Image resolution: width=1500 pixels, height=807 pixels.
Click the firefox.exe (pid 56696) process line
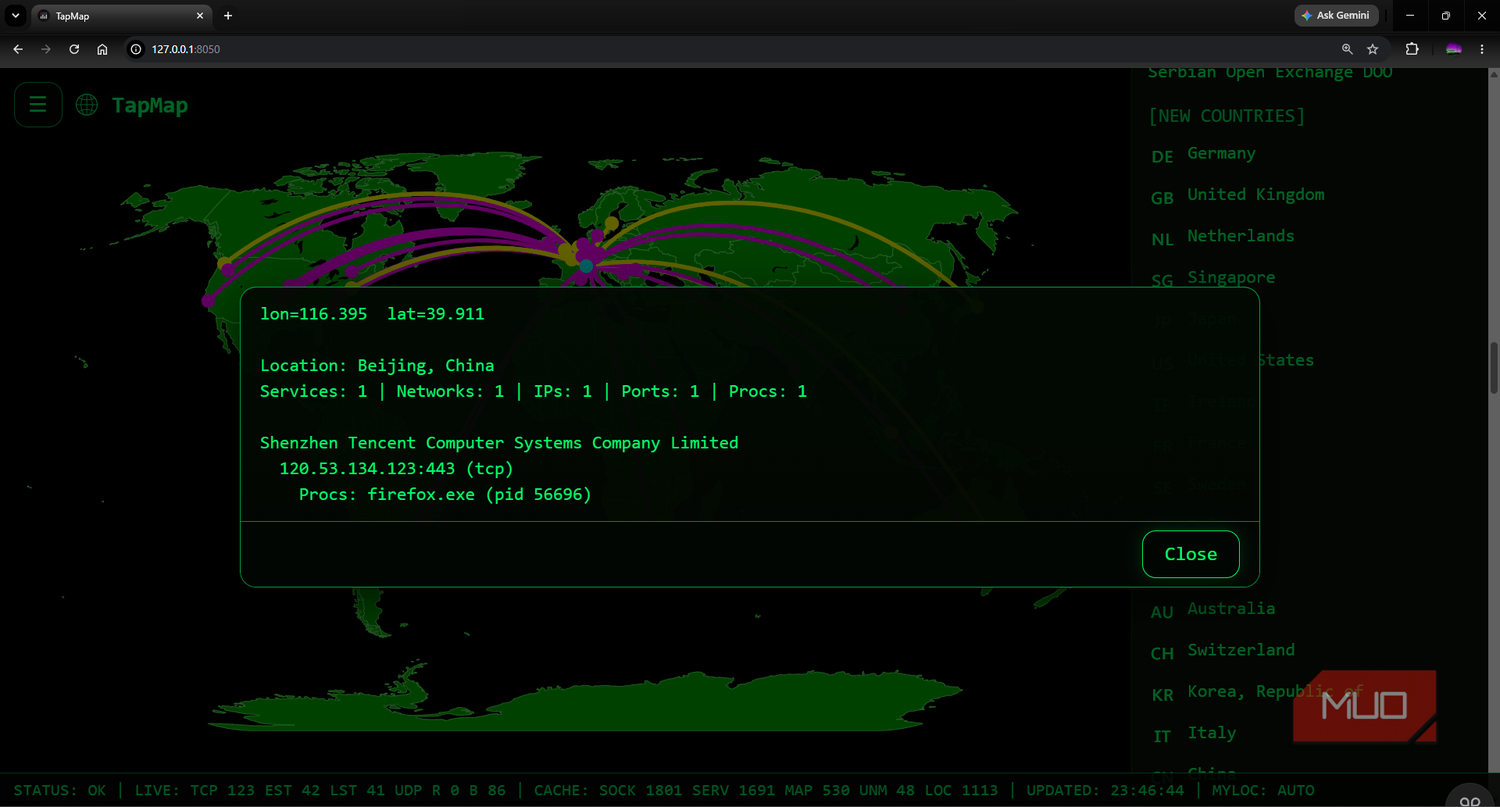[x=445, y=495]
